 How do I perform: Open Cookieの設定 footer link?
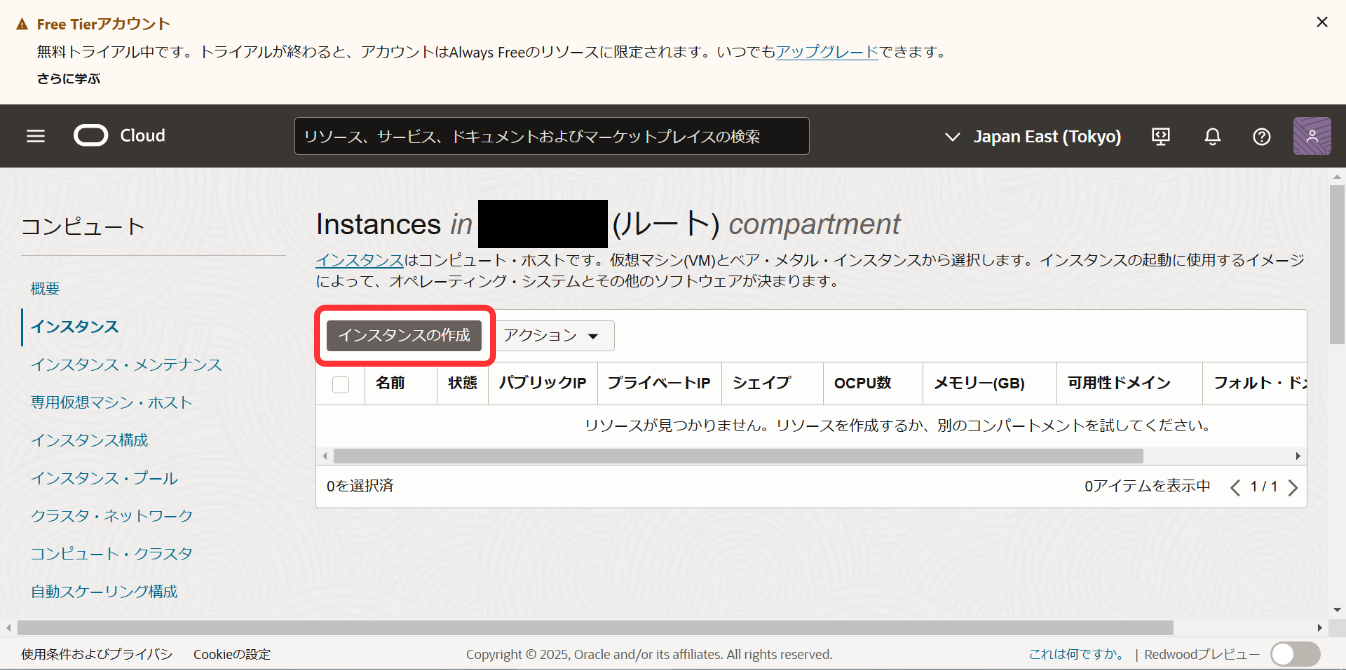coord(232,654)
